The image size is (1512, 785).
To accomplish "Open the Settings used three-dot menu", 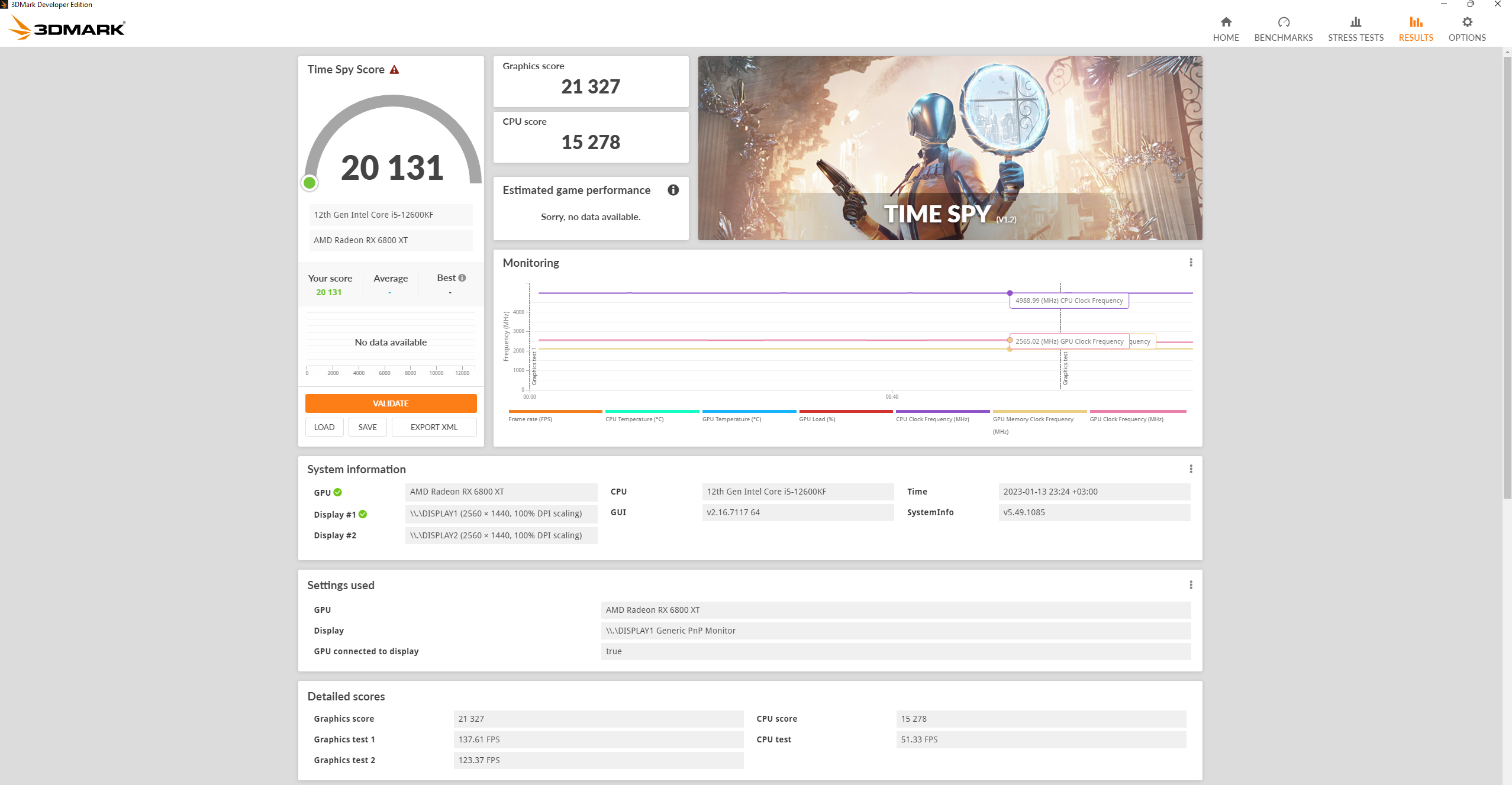I will click(1191, 585).
